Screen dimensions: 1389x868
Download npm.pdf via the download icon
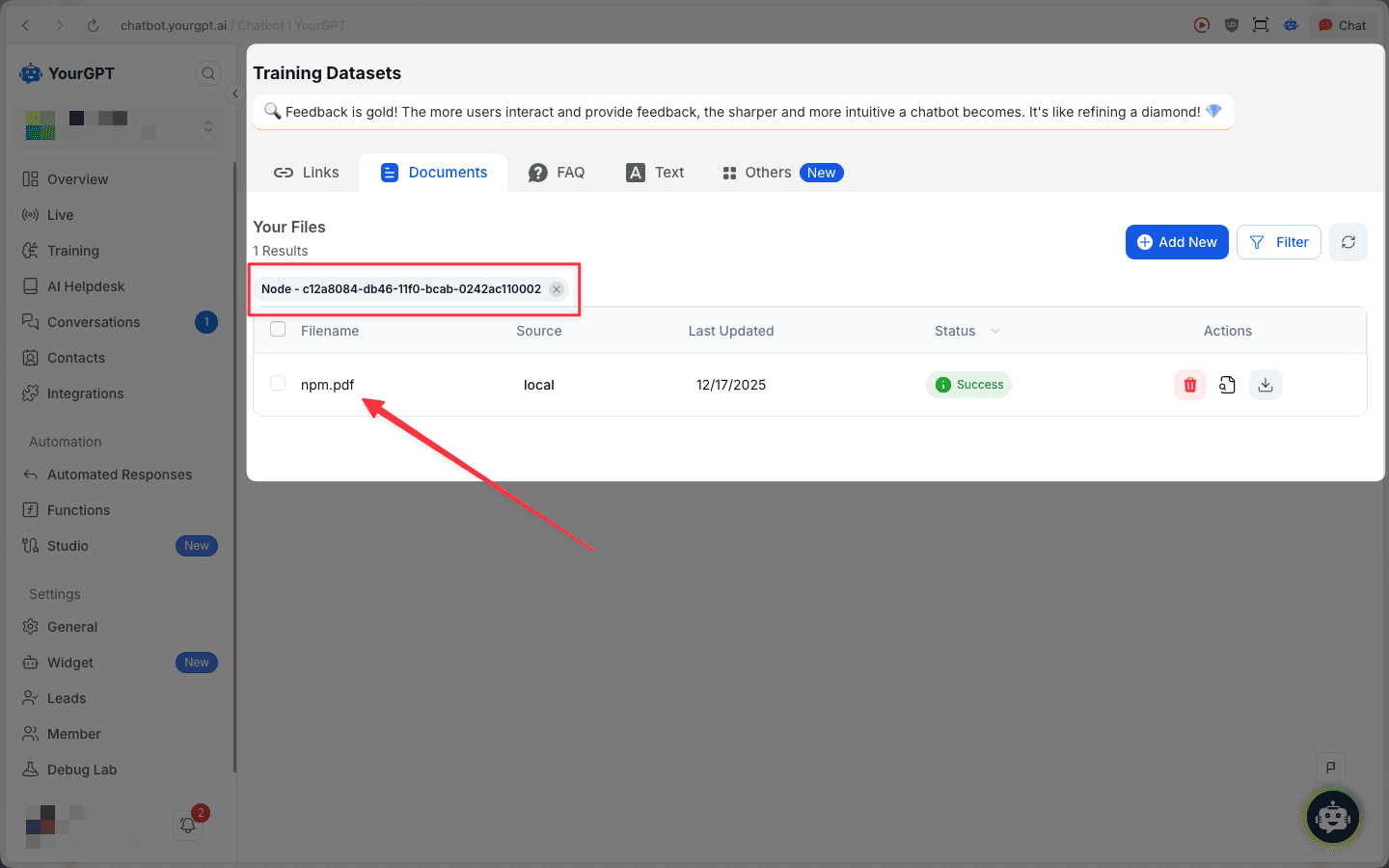[1265, 384]
